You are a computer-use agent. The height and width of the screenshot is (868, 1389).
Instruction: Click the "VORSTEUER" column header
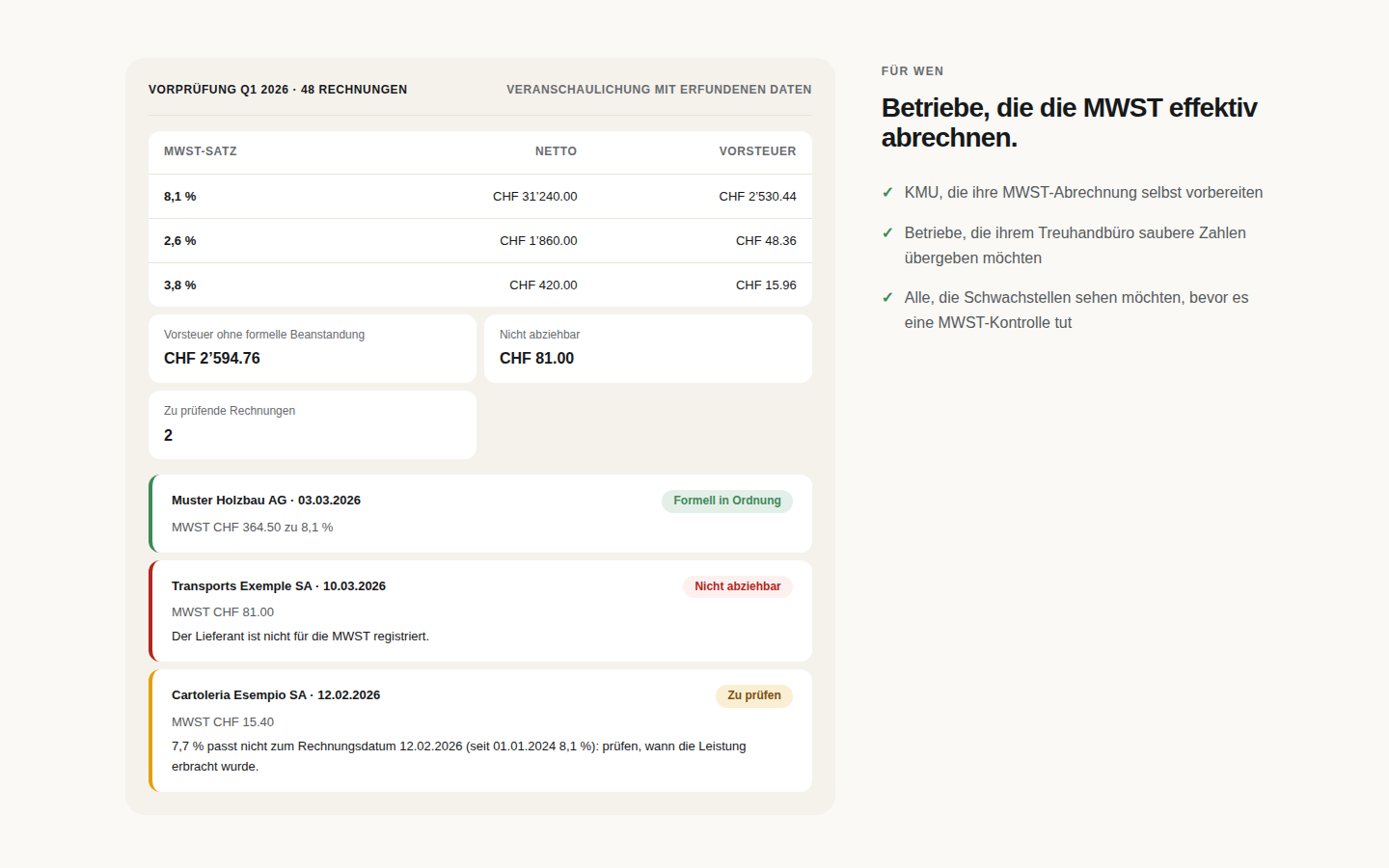pyautogui.click(x=757, y=151)
